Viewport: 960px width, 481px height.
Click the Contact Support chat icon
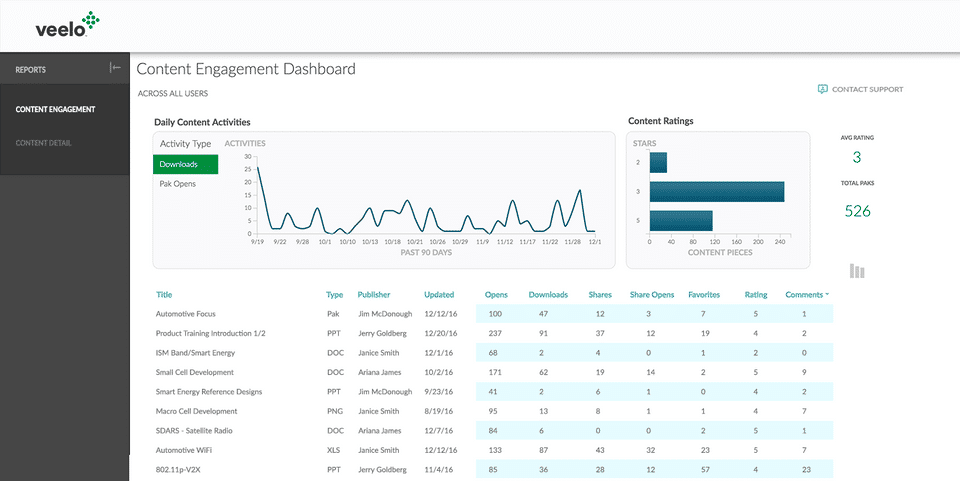click(x=822, y=89)
